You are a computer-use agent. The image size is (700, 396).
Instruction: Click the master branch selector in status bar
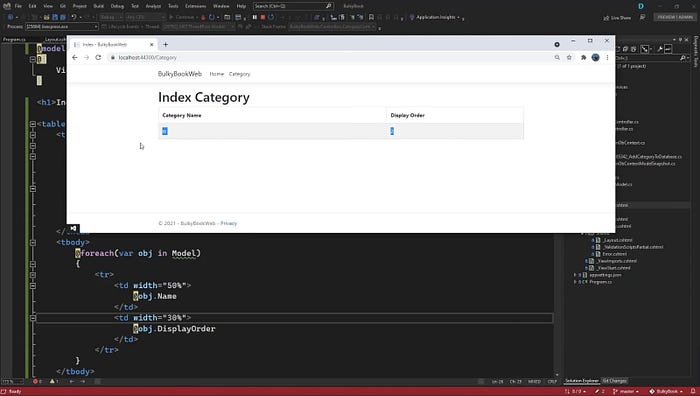coord(627,392)
